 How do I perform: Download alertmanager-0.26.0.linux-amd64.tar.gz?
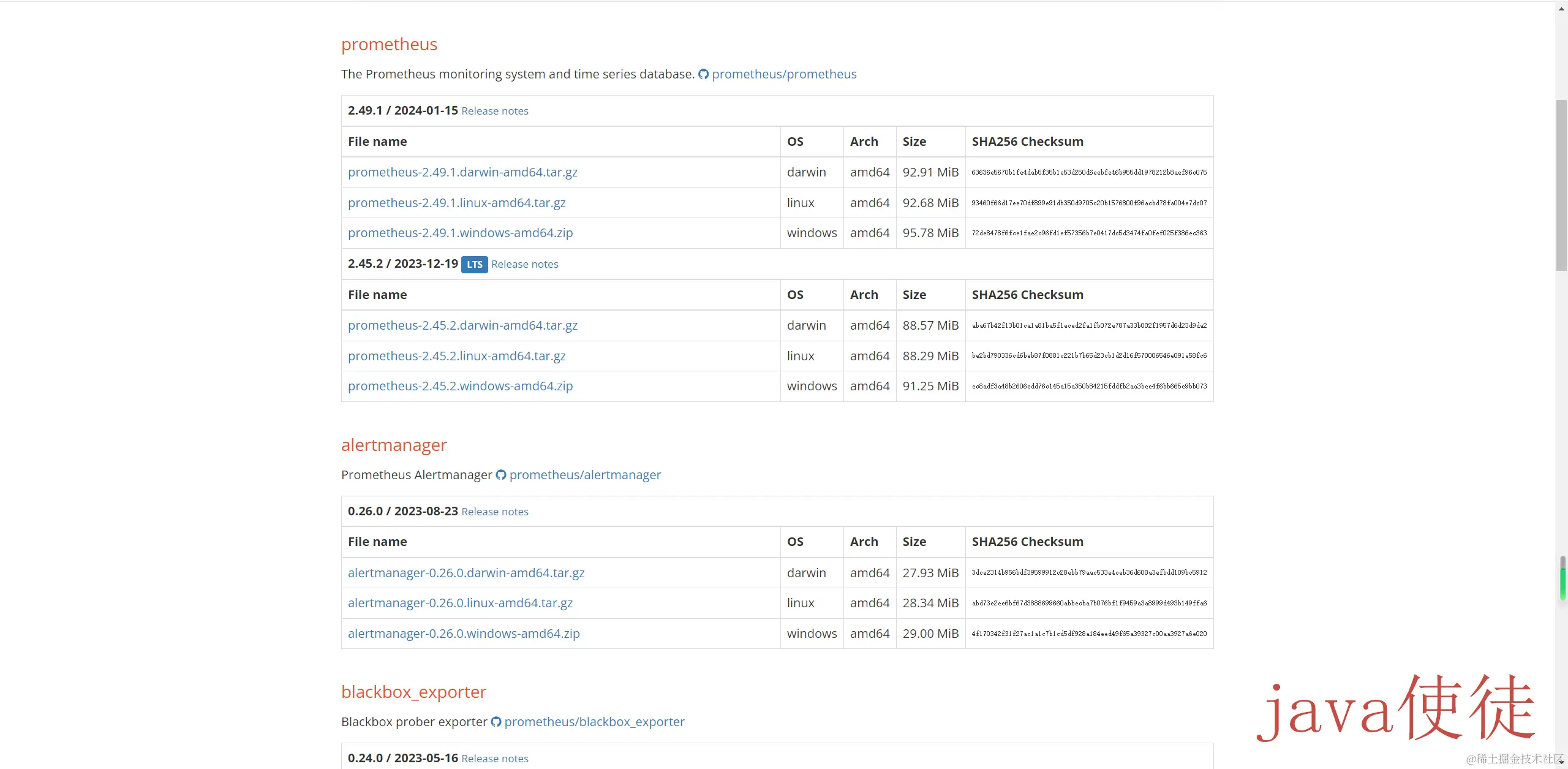(461, 603)
